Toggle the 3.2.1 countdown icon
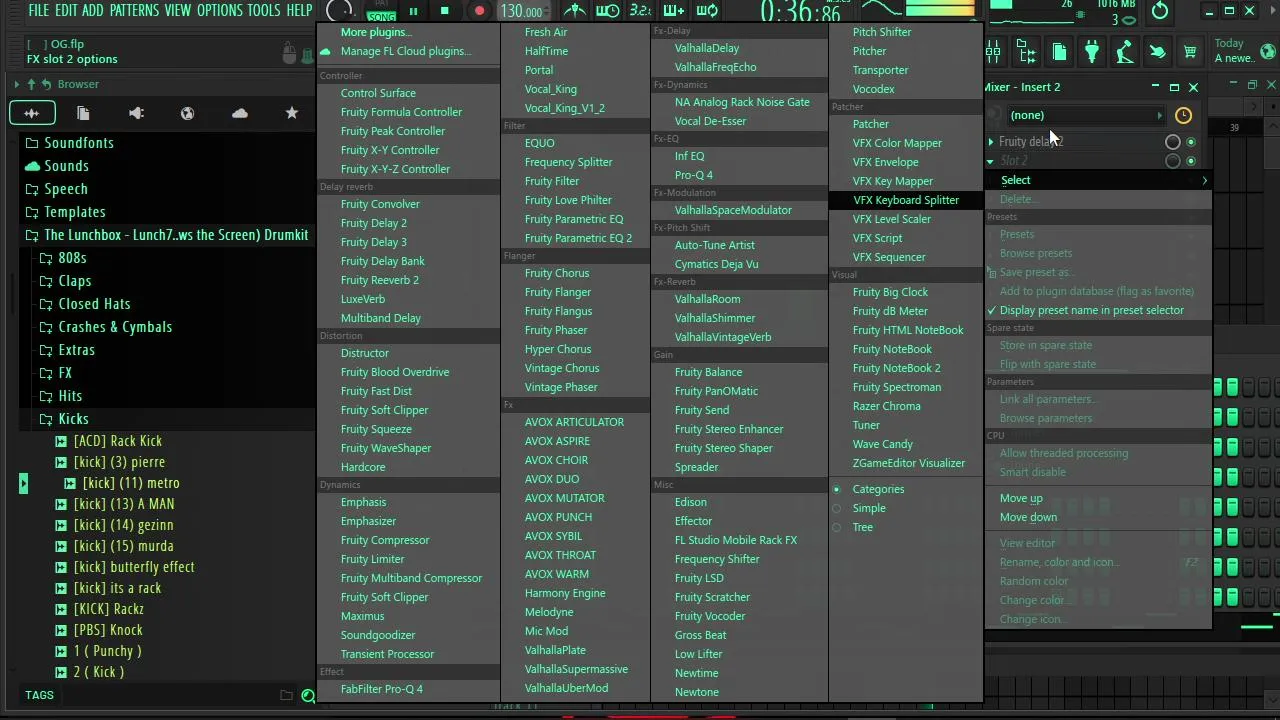 click(640, 11)
